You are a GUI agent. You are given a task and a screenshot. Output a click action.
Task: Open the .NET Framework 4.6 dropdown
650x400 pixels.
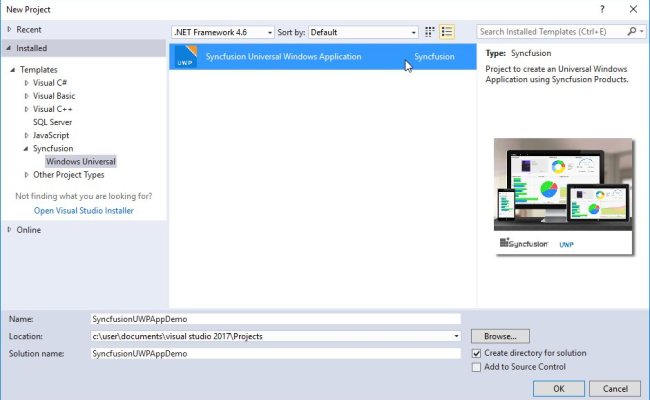click(223, 32)
